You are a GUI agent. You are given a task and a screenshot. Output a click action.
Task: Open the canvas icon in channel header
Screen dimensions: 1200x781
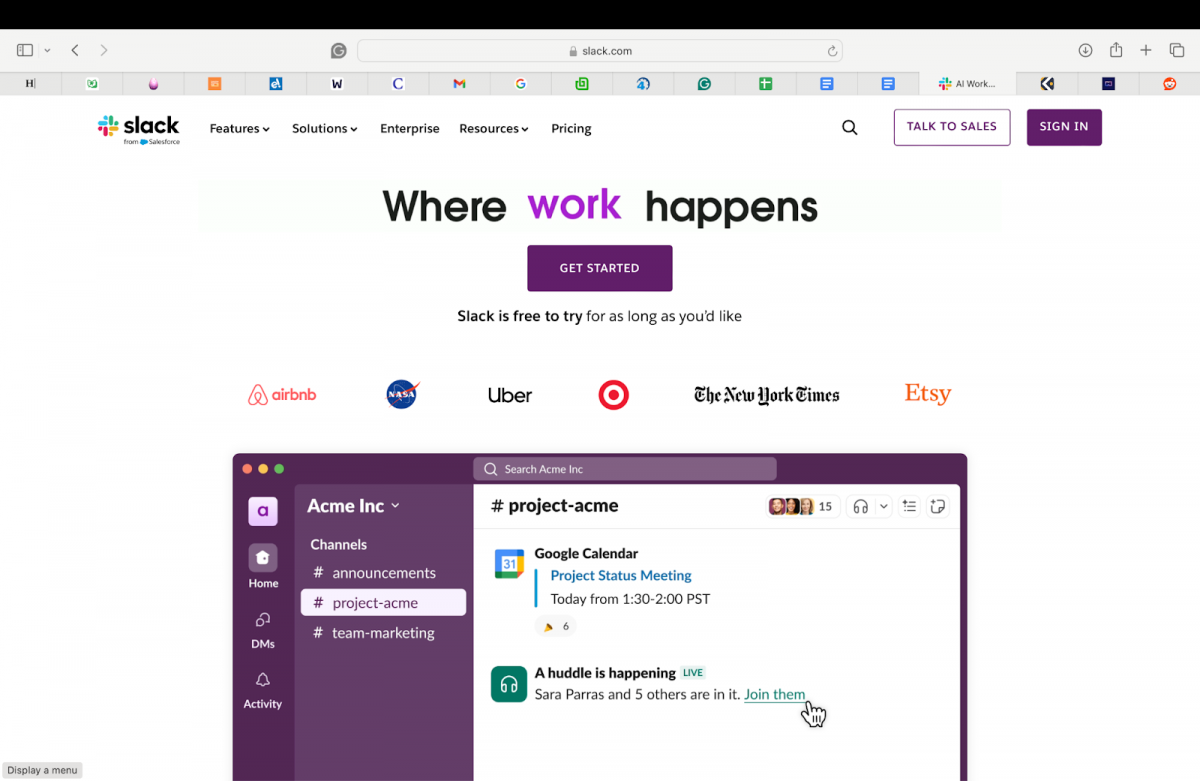click(x=937, y=506)
